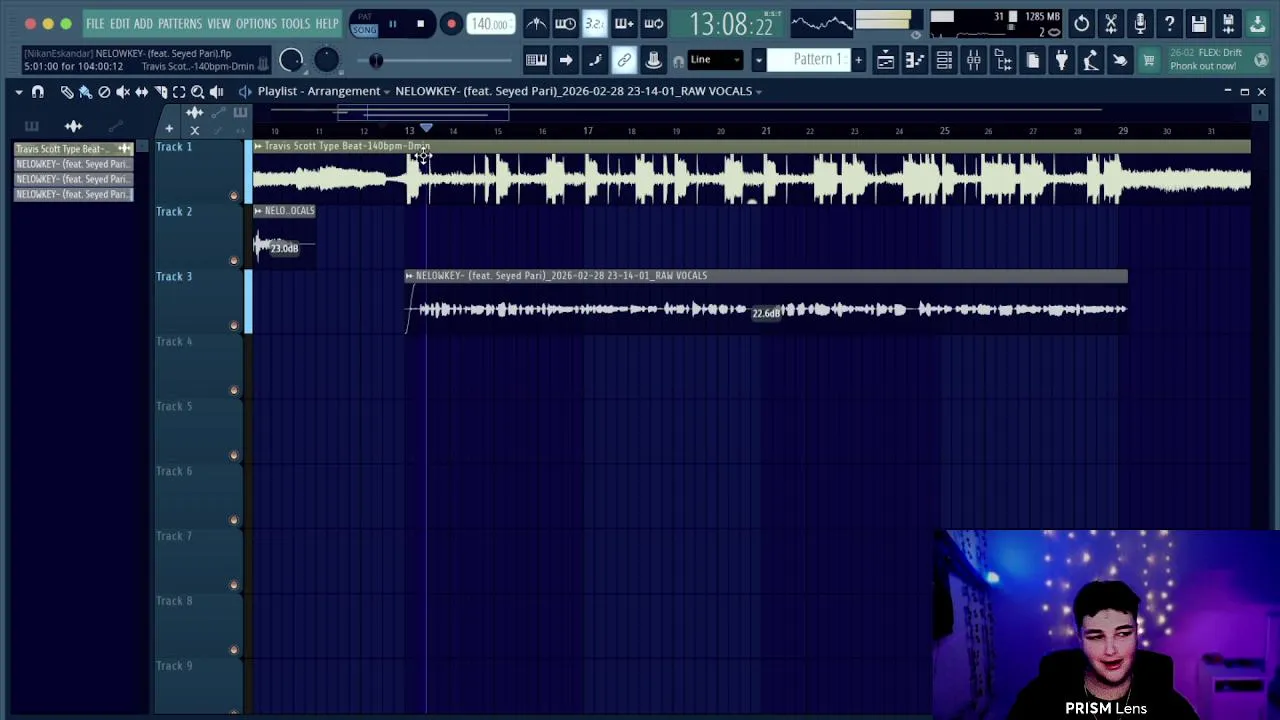Open the plugin picker plug icon
Viewport: 1280px width, 720px height.
(x=1062, y=61)
